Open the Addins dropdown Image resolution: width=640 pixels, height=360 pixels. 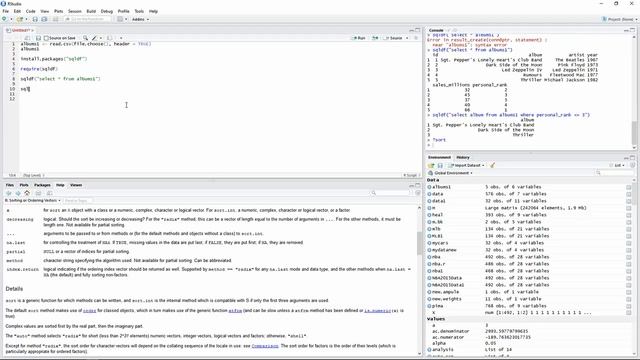pyautogui.click(x=140, y=19)
